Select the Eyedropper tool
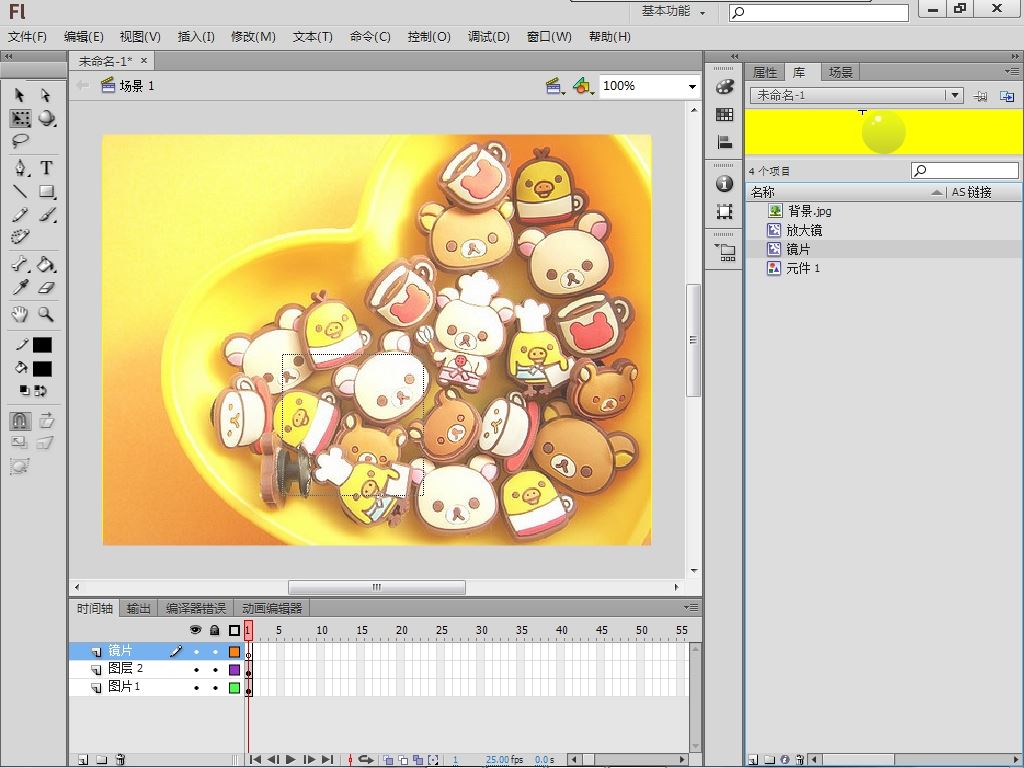This screenshot has width=1024, height=768. 20,288
